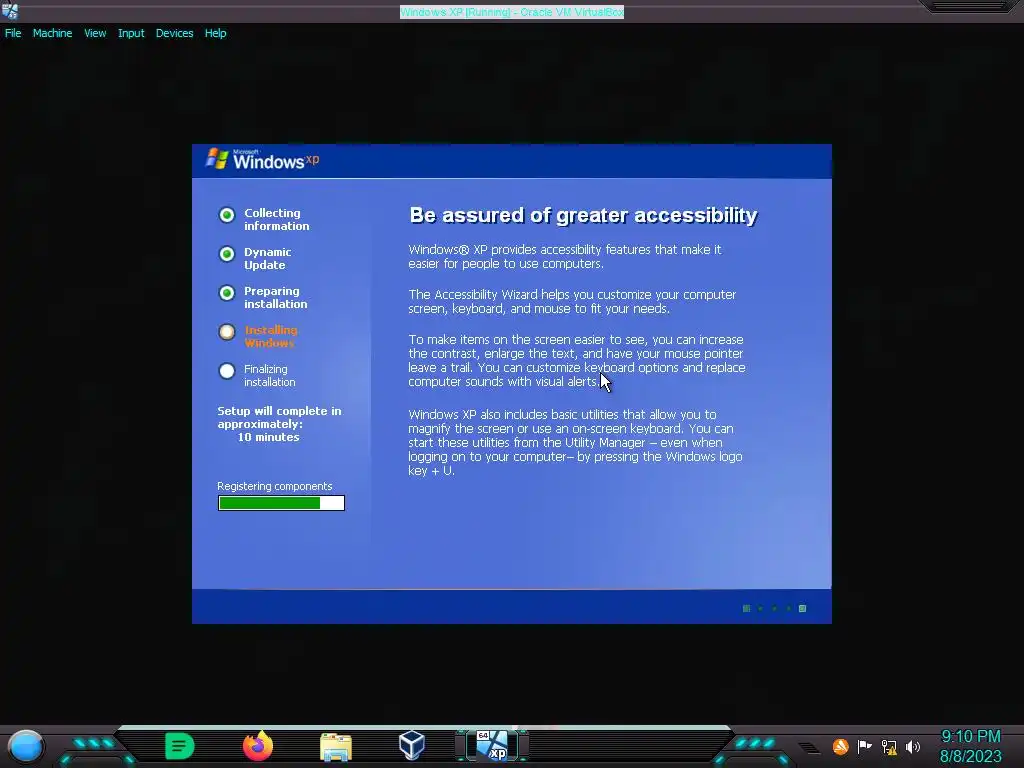
Task: Open the Input menu
Action: tap(131, 33)
